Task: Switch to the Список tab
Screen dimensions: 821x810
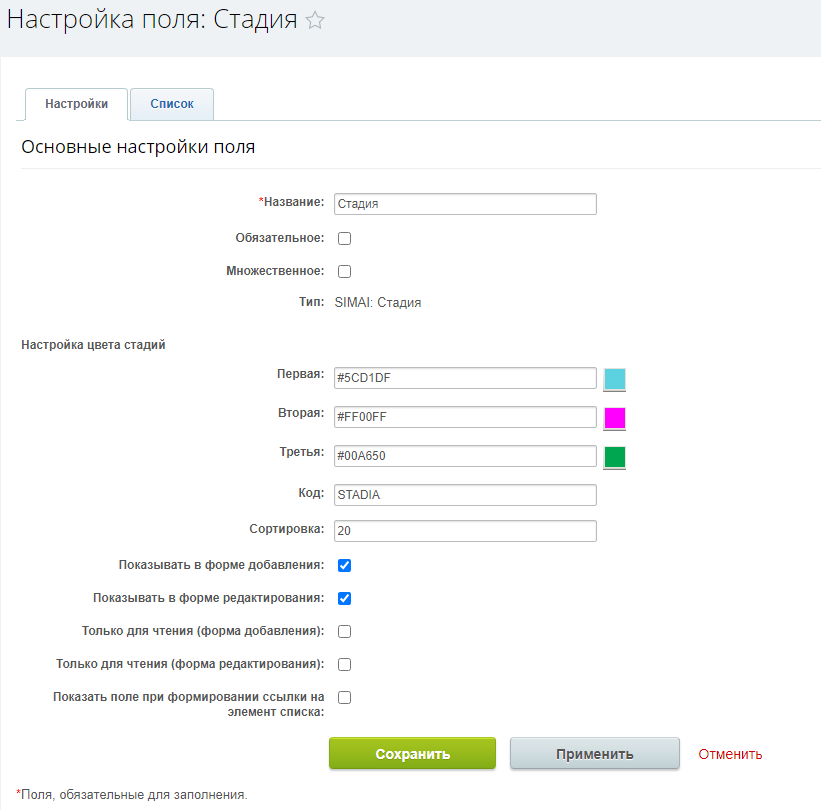Action: point(172,104)
